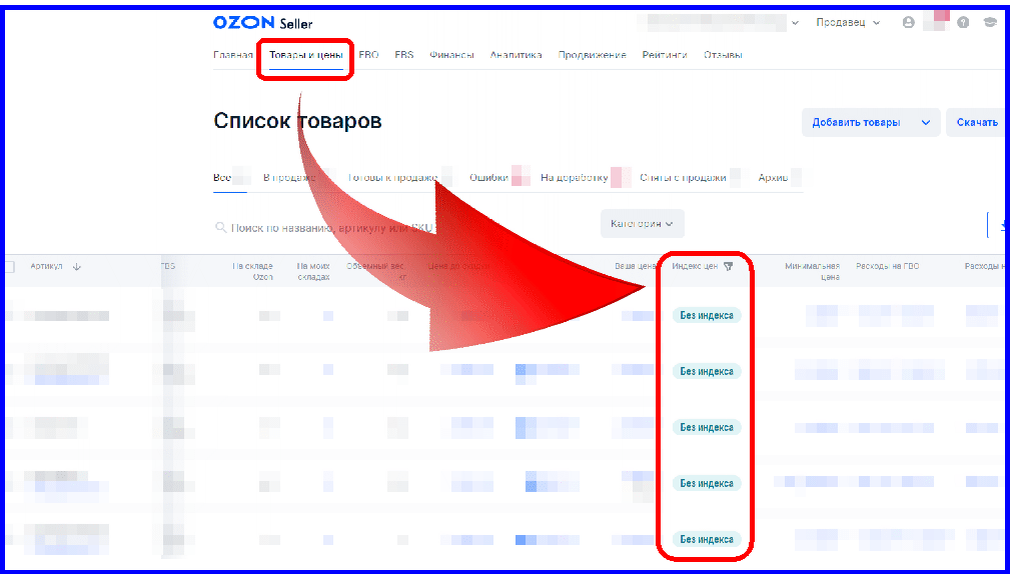
Task: Open the help question-mark icon
Action: [963, 23]
